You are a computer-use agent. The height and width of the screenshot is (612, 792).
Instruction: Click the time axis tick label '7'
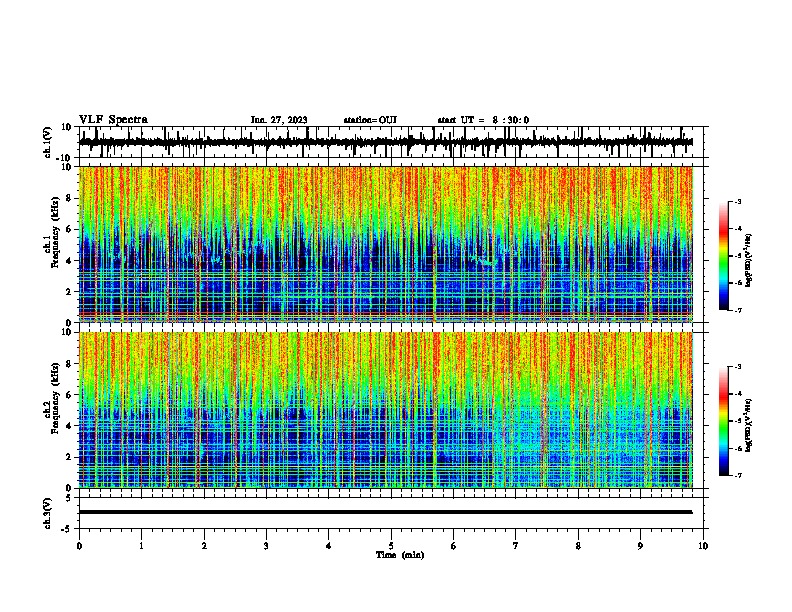516,545
